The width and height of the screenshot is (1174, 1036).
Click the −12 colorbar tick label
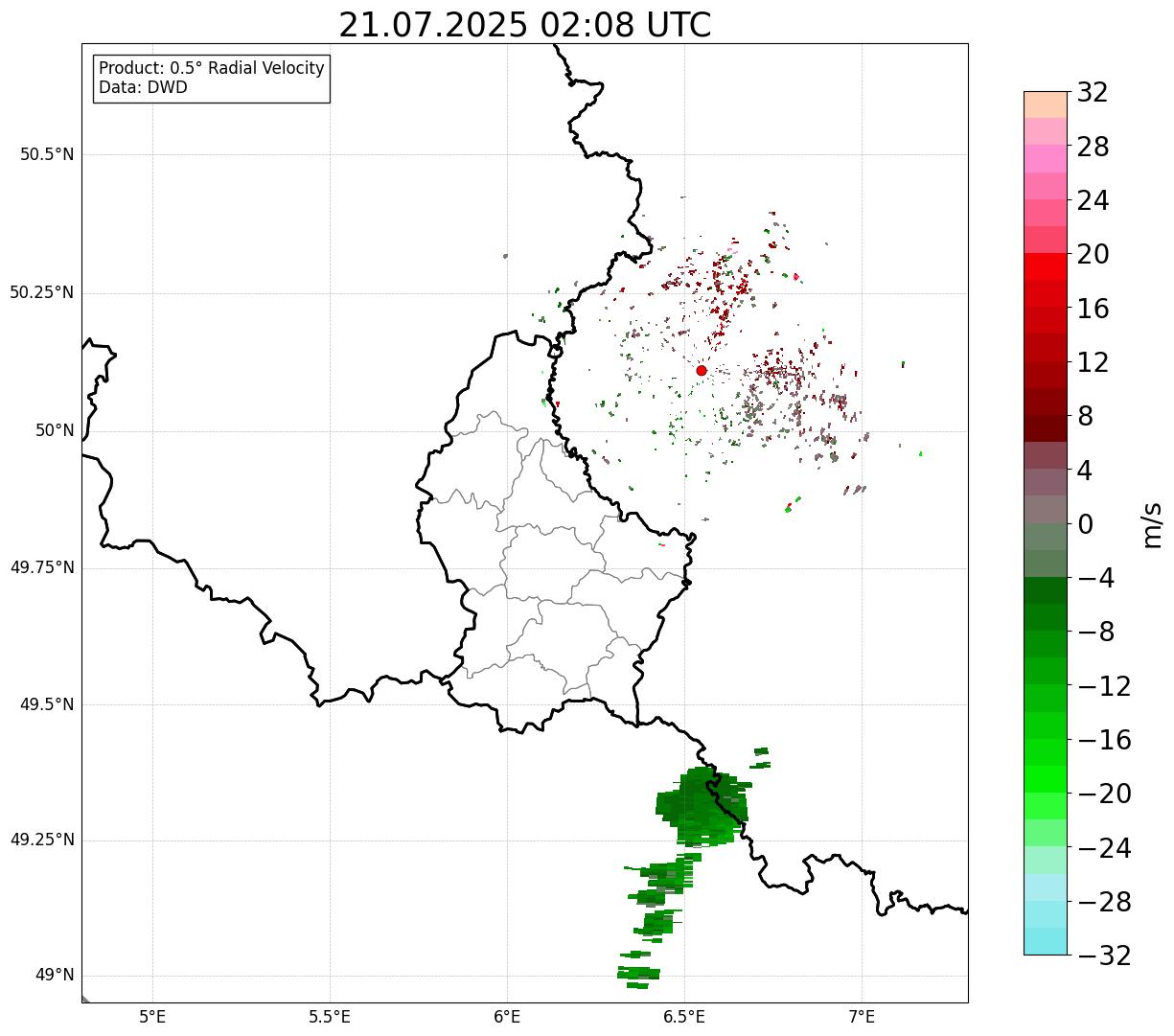(1104, 686)
